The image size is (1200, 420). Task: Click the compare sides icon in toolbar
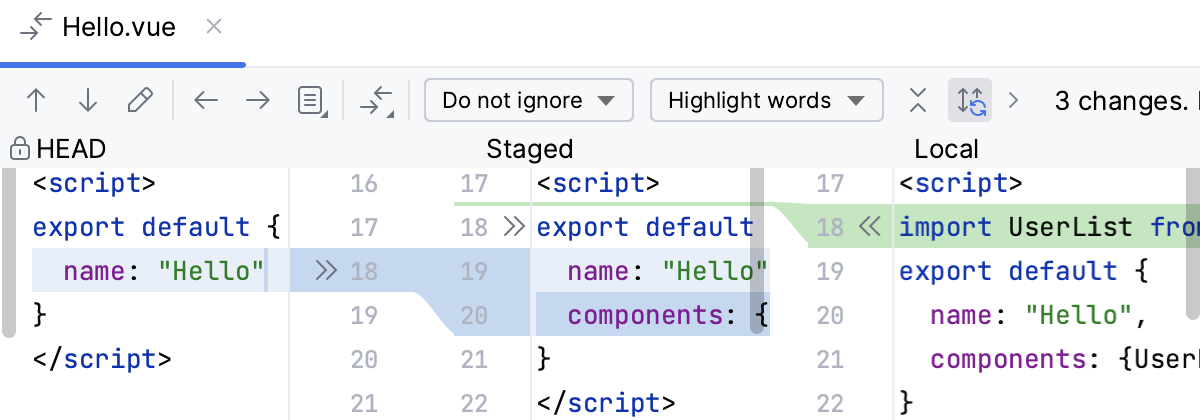[x=377, y=100]
